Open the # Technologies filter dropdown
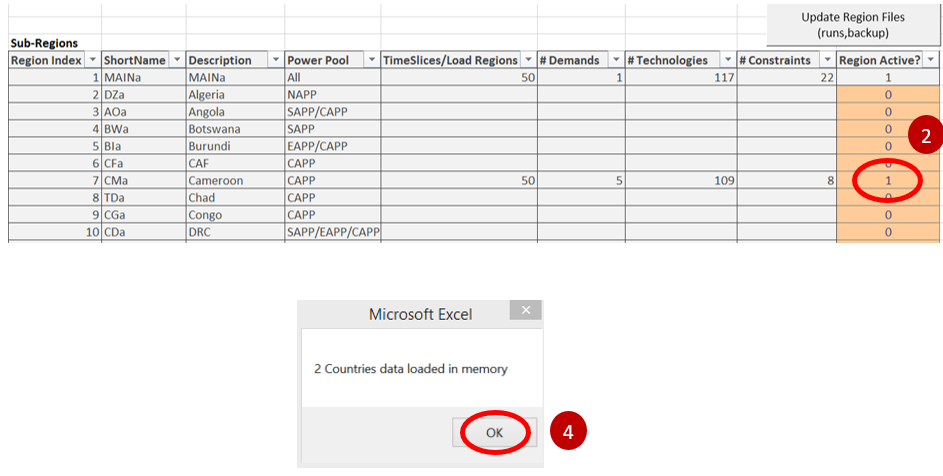Viewport: 943px width, 476px height. (728, 60)
